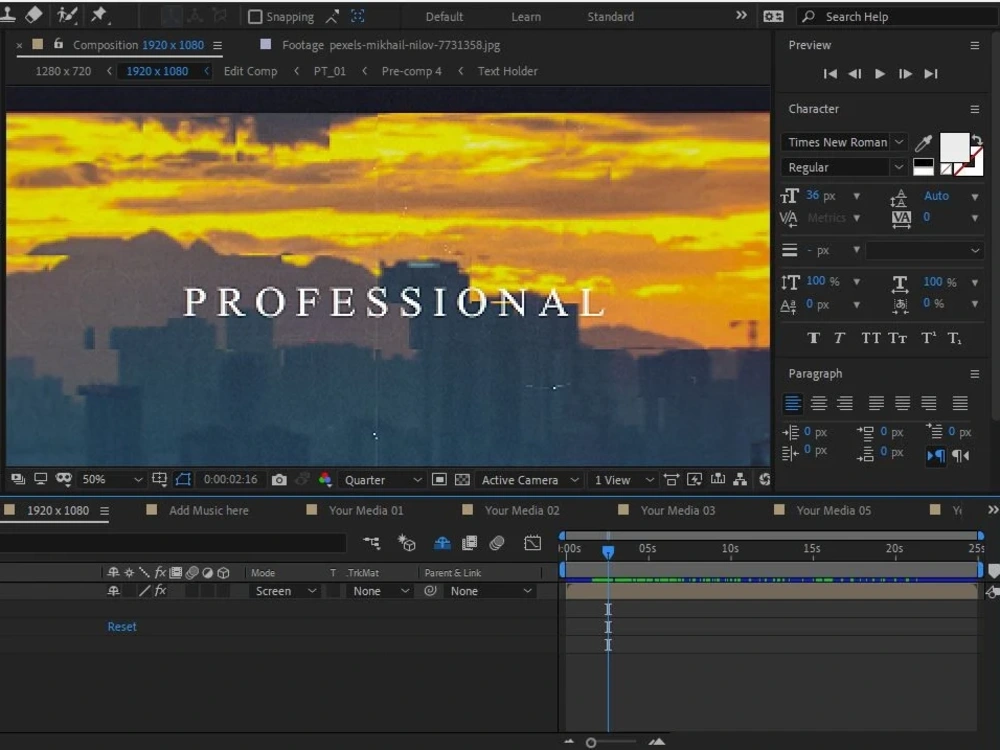Toggle transparency grid icon
The height and width of the screenshot is (750, 1000).
462,480
